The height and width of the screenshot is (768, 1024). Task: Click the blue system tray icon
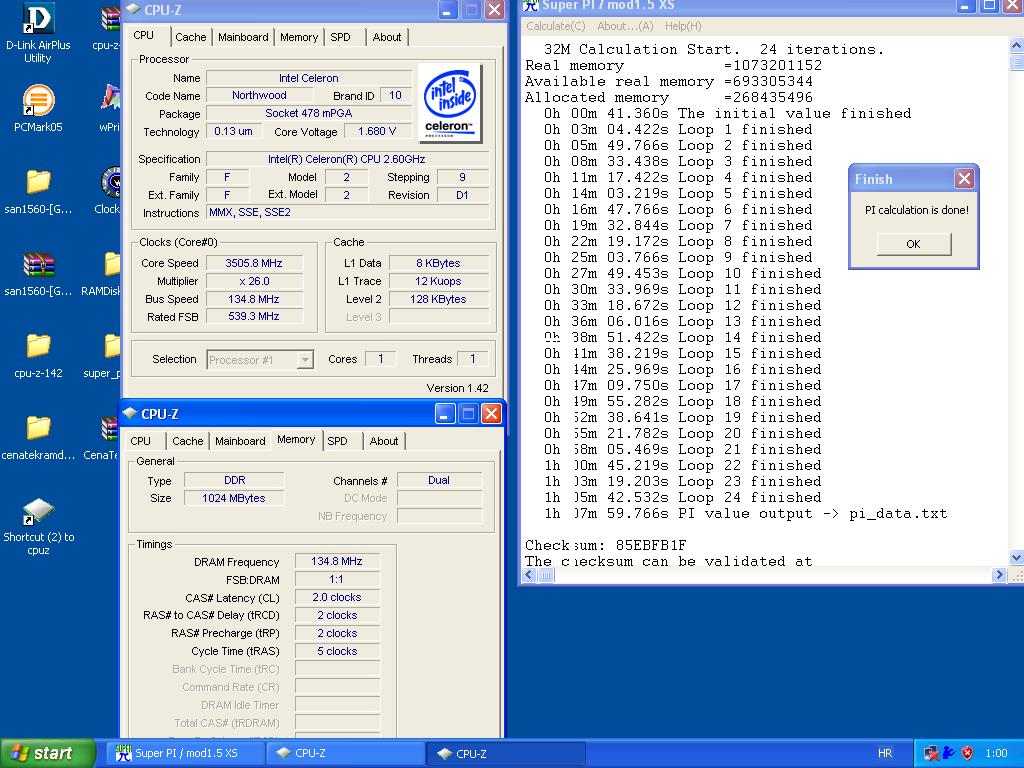pos(949,753)
